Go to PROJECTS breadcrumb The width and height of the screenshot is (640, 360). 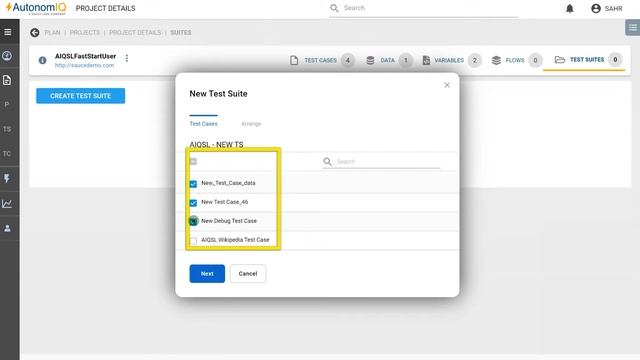click(x=84, y=33)
